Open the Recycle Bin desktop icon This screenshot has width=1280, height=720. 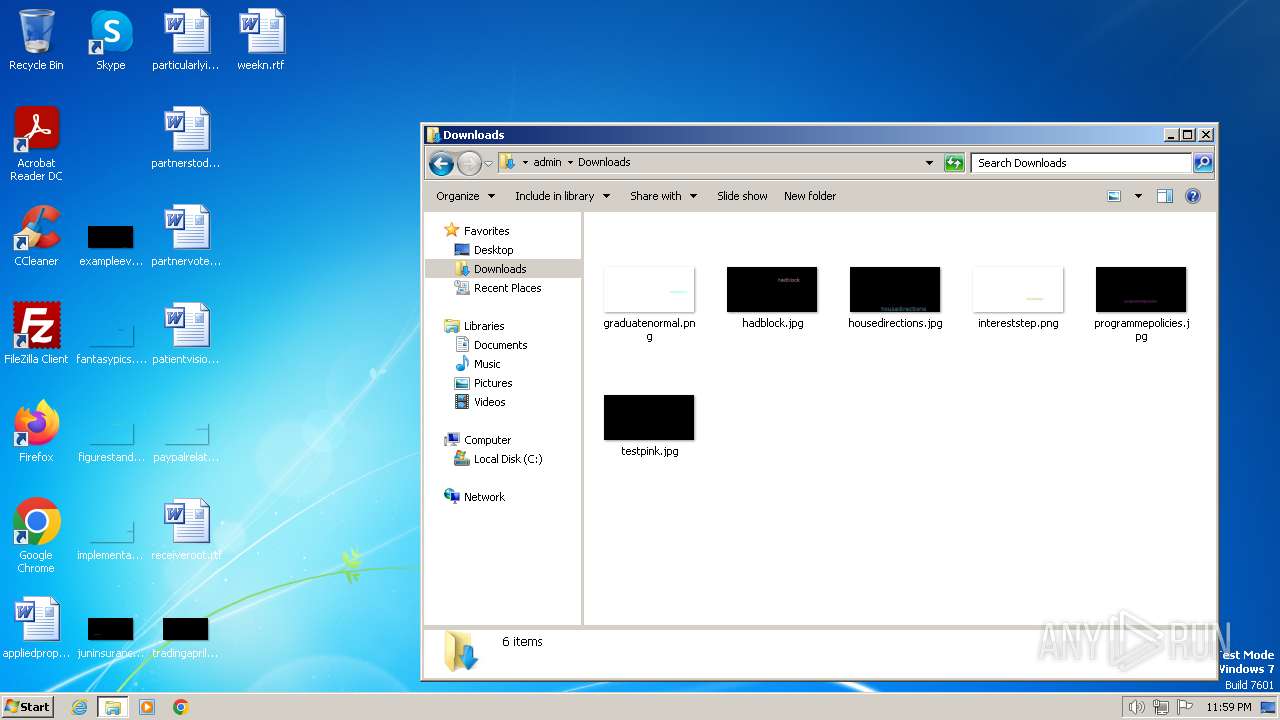(x=36, y=40)
